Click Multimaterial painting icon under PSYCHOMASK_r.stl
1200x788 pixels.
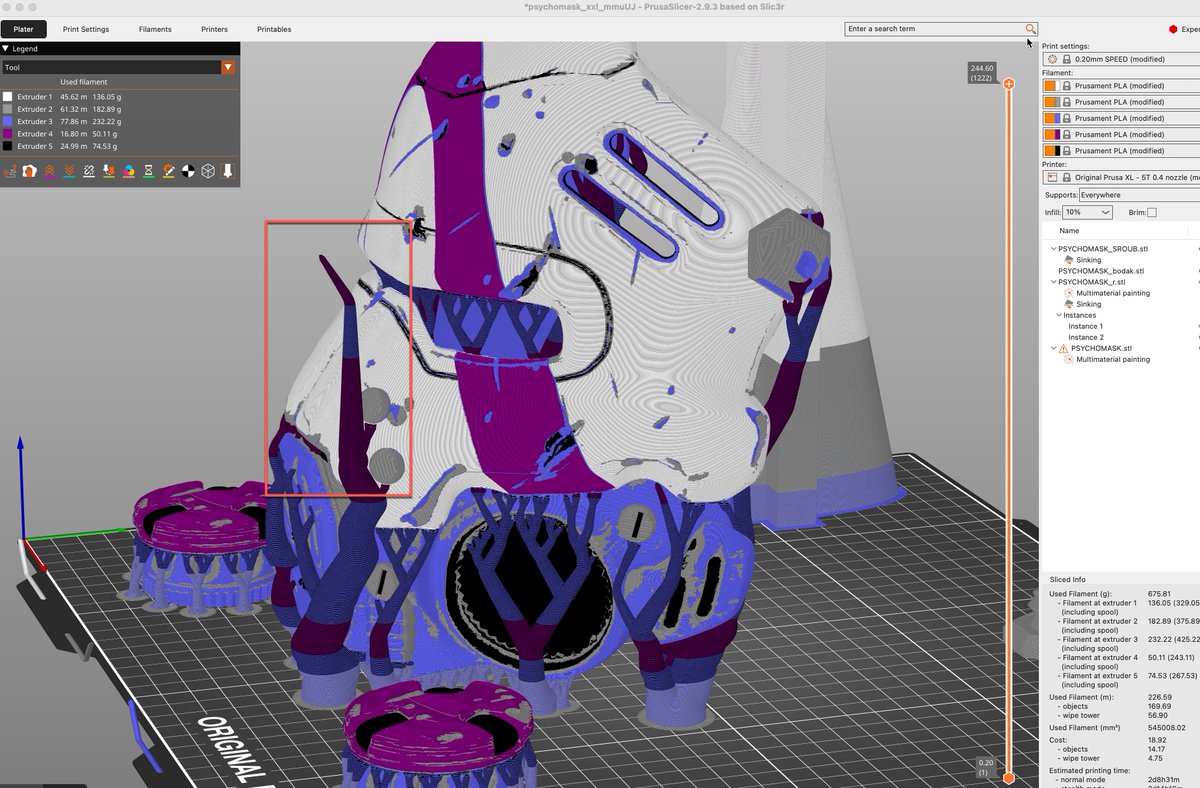point(1068,293)
